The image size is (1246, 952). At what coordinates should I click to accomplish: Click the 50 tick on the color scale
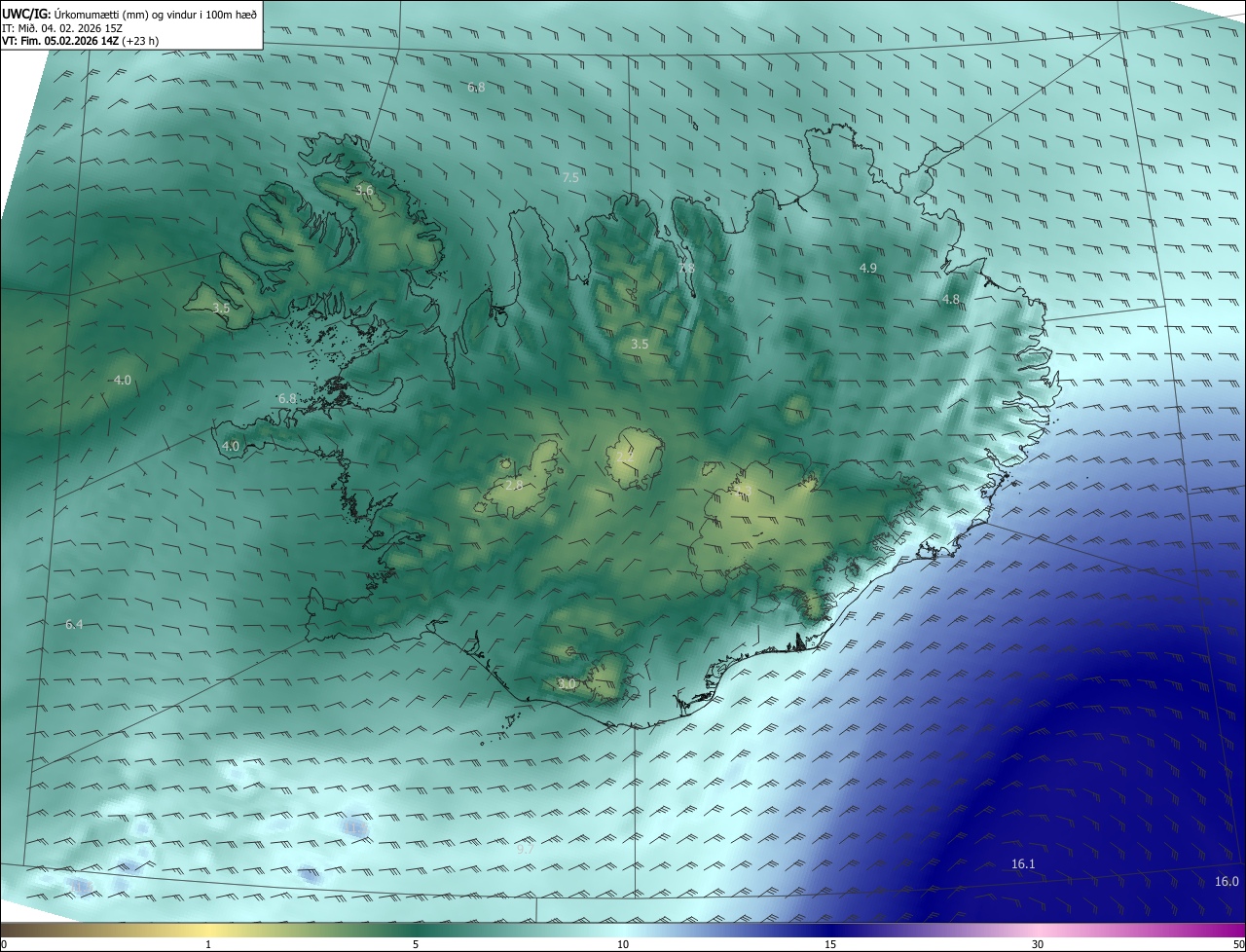click(1237, 944)
